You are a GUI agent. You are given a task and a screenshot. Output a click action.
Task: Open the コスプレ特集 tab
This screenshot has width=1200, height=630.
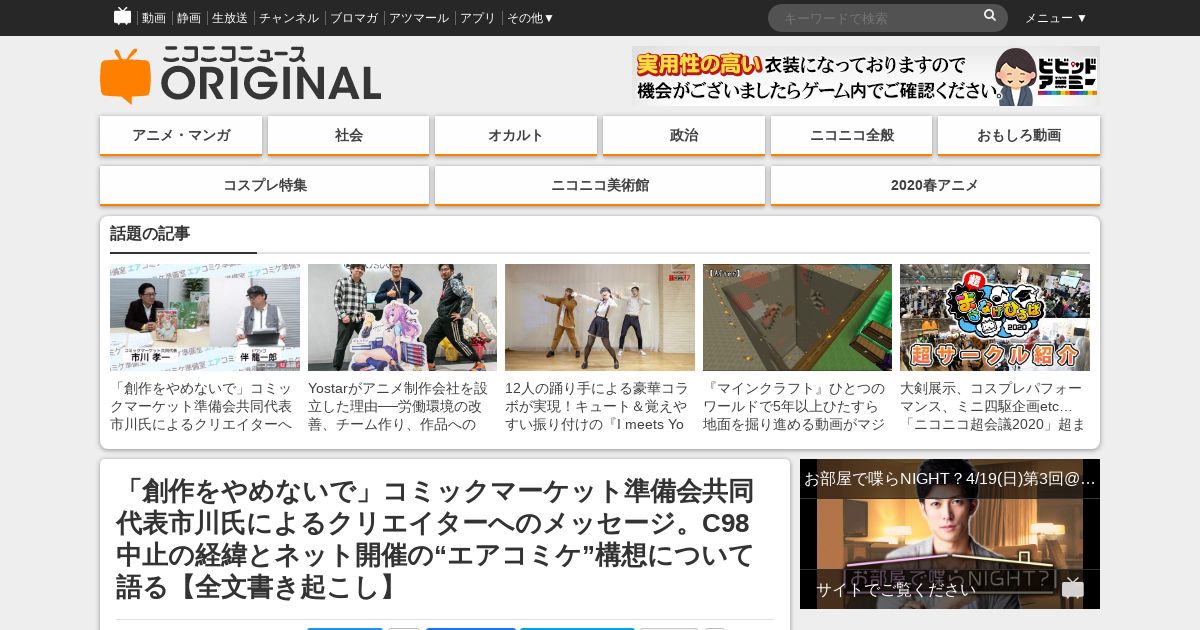tap(265, 185)
